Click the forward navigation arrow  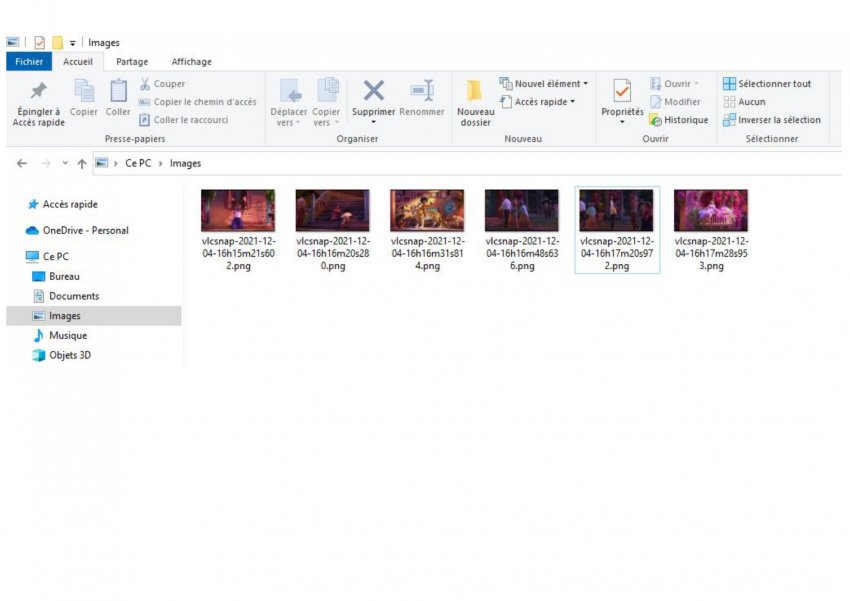point(46,163)
